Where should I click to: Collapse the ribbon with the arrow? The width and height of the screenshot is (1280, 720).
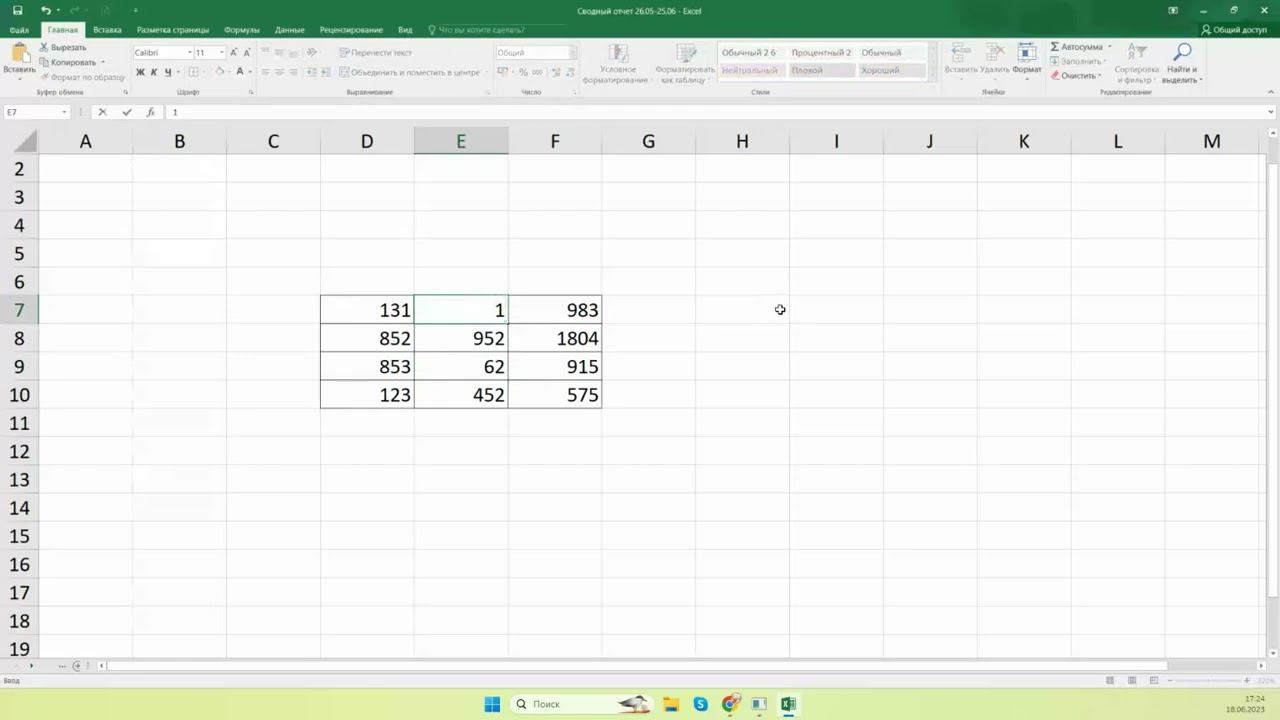coord(1270,92)
